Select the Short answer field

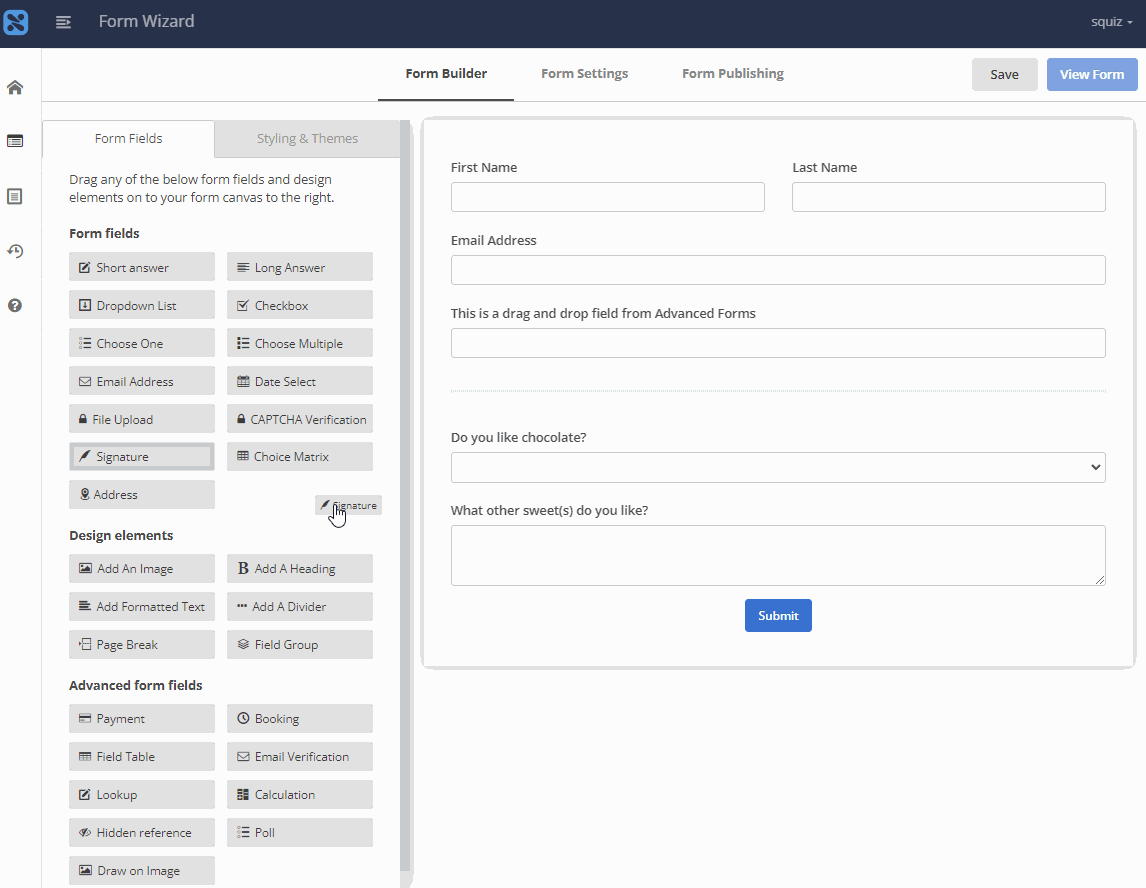142,267
